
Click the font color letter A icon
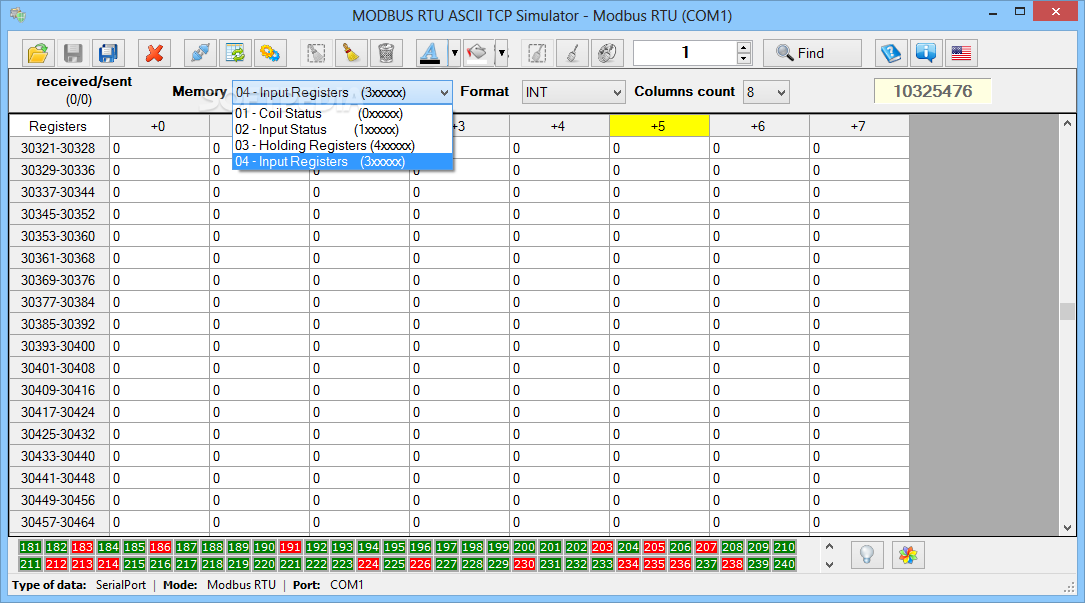(430, 53)
